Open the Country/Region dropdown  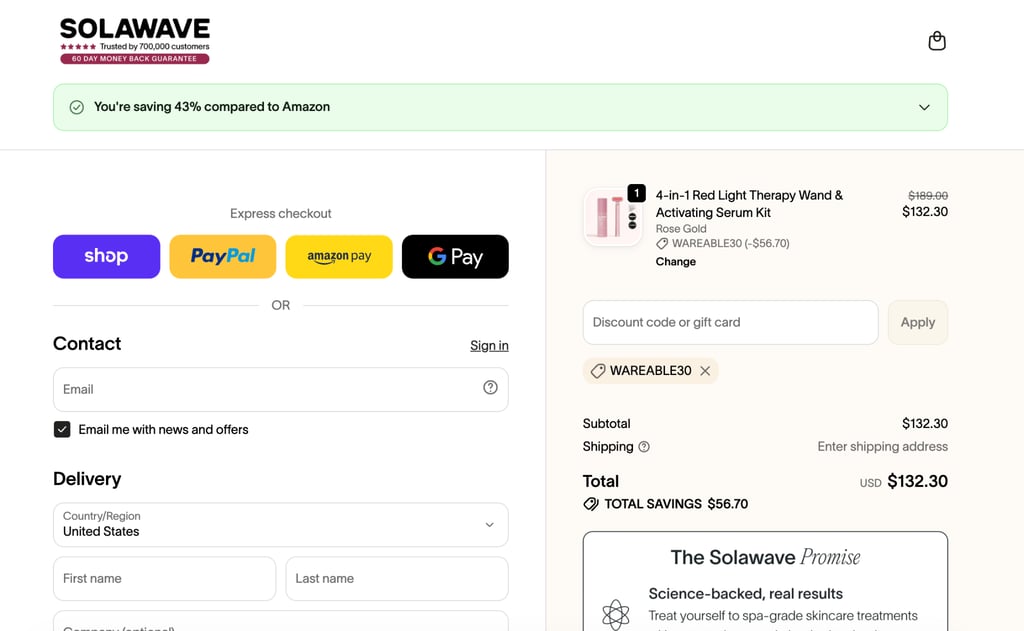pyautogui.click(x=281, y=525)
